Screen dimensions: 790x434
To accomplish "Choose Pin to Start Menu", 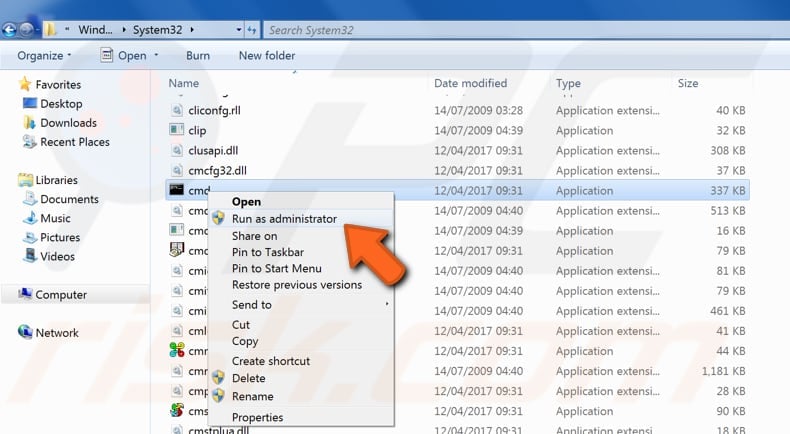I will point(277,269).
